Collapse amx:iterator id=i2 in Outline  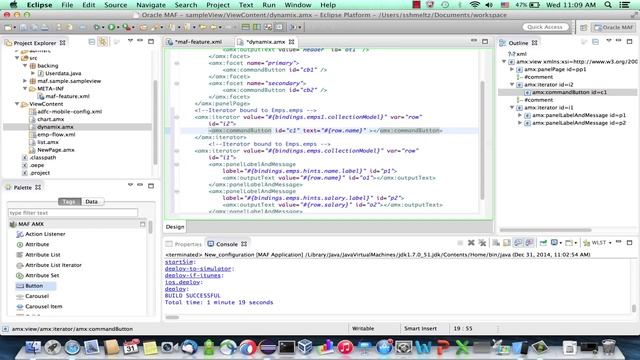(512, 84)
